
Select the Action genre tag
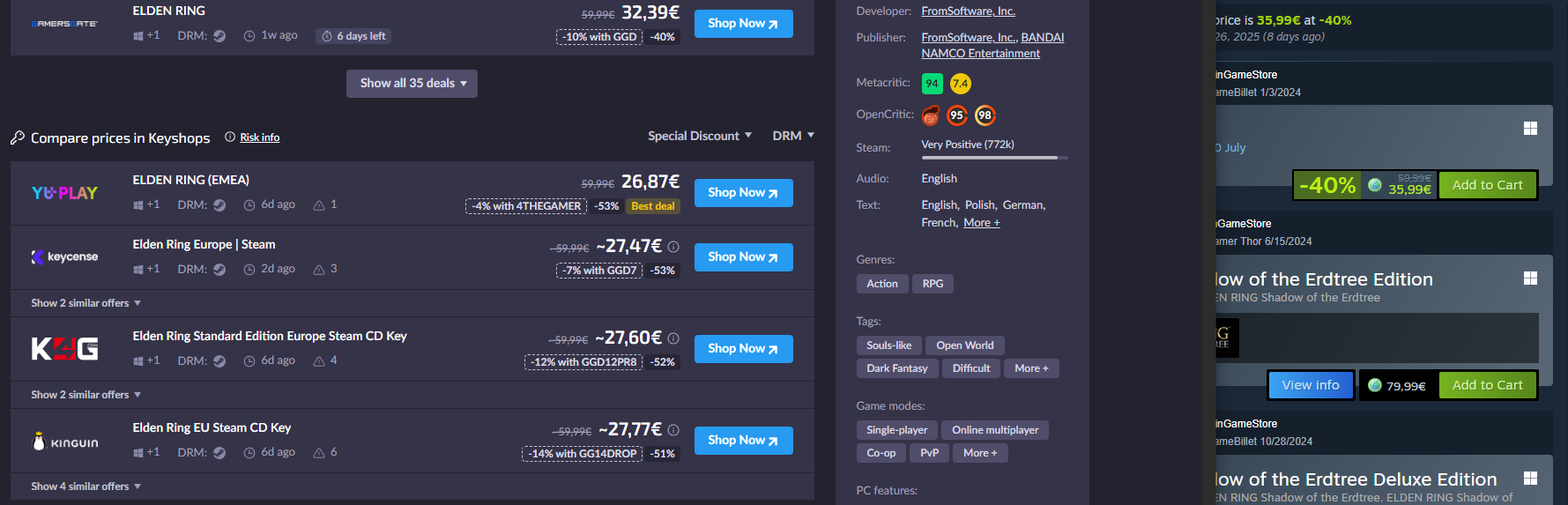pyautogui.click(x=882, y=284)
